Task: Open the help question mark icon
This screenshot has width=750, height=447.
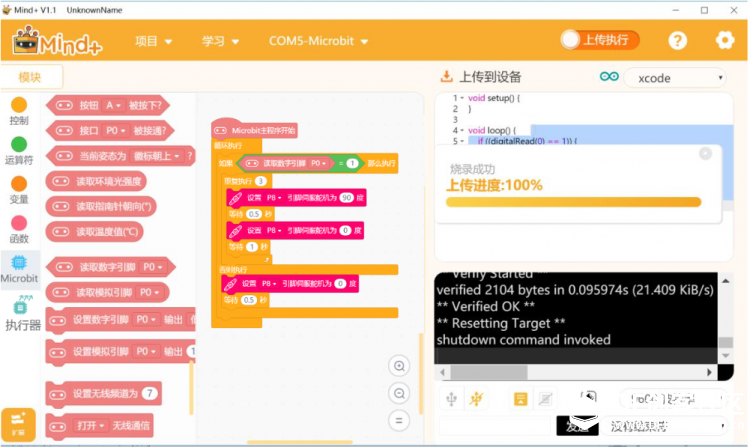Action: (x=677, y=41)
